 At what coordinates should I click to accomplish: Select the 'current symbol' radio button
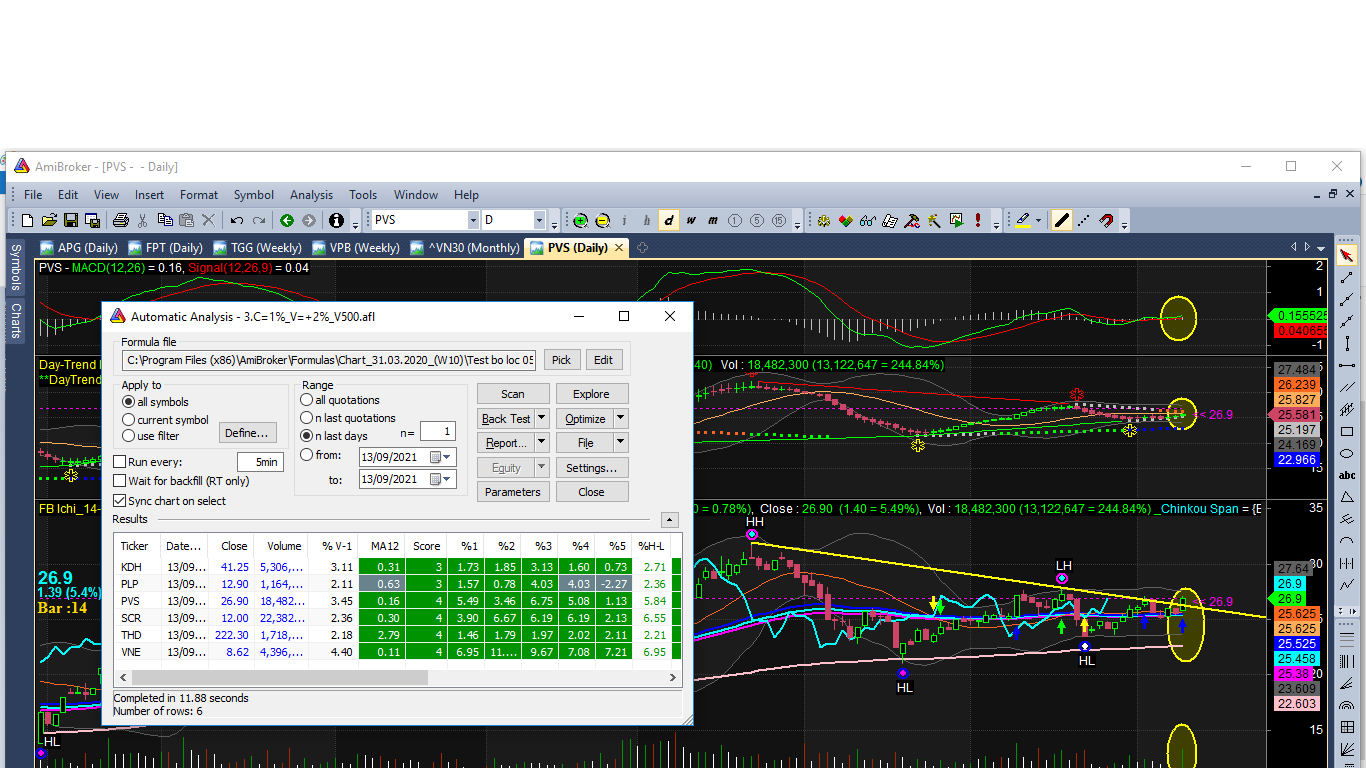(129, 420)
